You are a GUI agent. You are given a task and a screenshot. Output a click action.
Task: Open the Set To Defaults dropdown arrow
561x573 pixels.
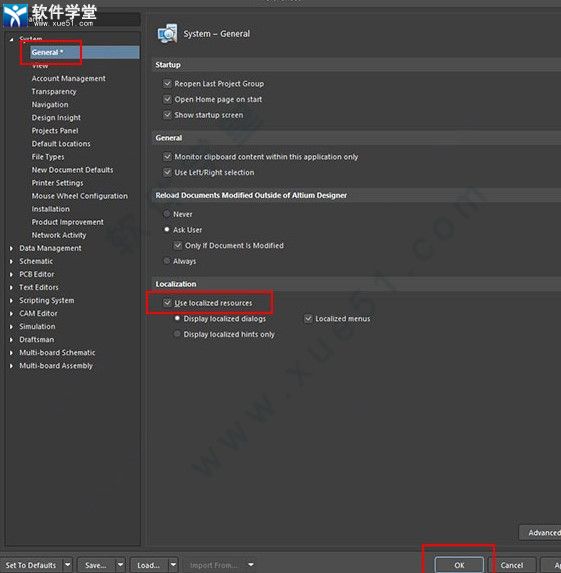click(x=68, y=565)
